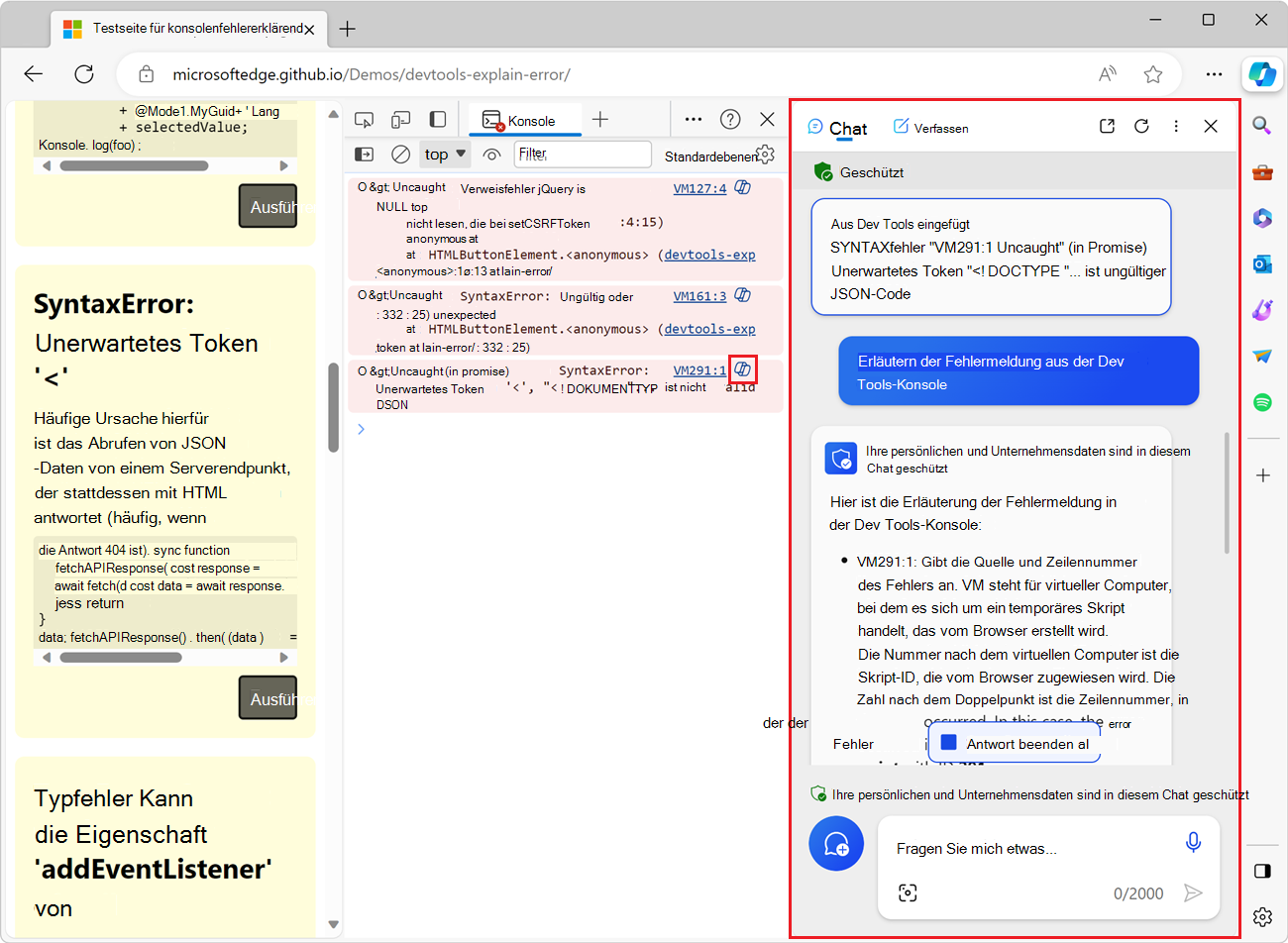1288x943 pixels.
Task: Open Outlook from the Edge sidebar
Action: [1262, 263]
